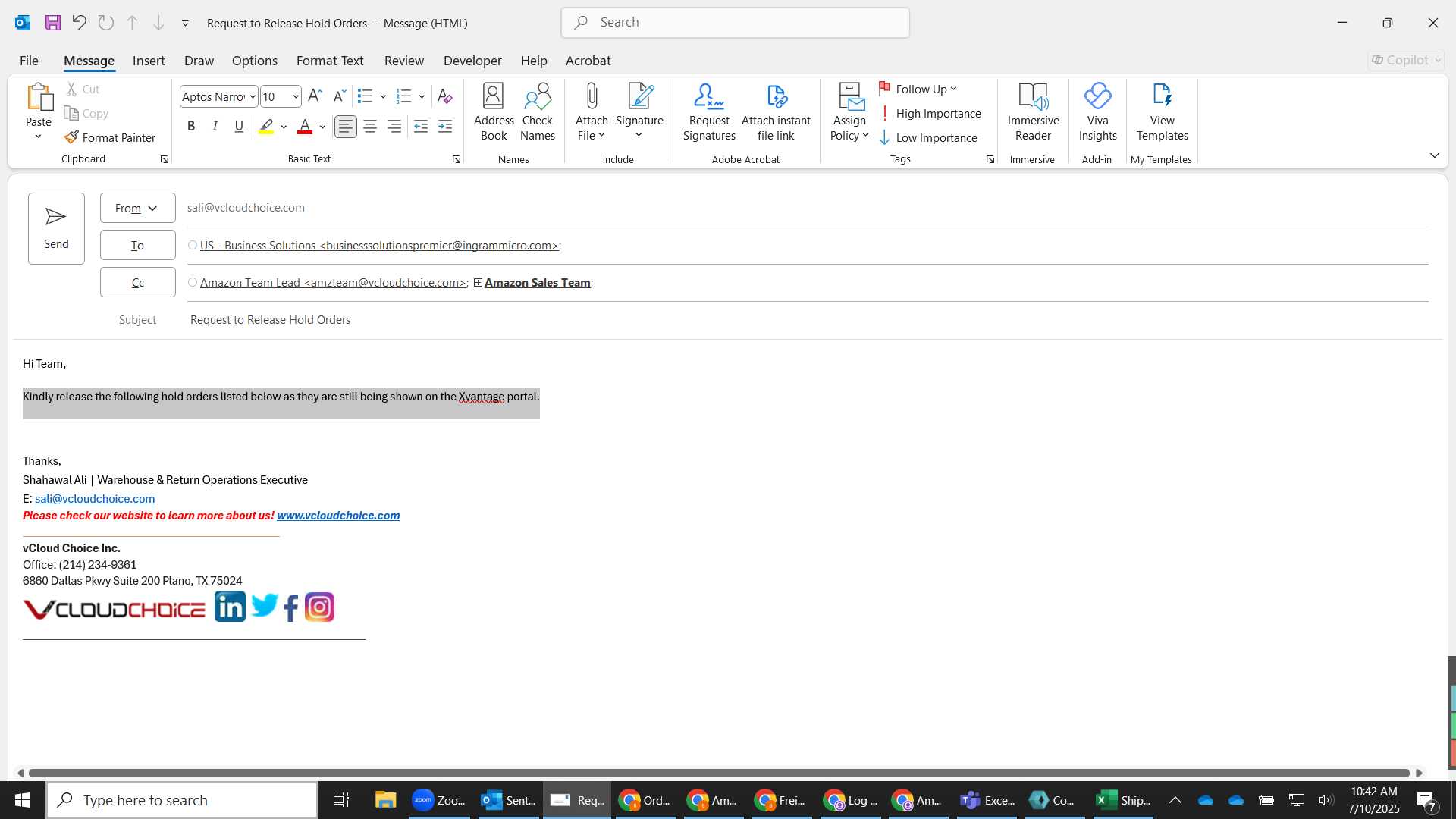Open the Review tab

(404, 61)
